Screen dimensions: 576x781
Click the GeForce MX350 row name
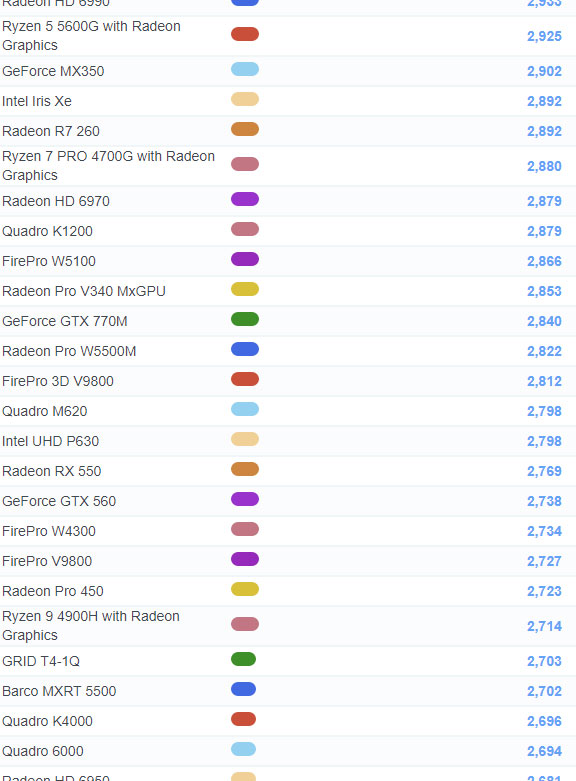coord(53,71)
